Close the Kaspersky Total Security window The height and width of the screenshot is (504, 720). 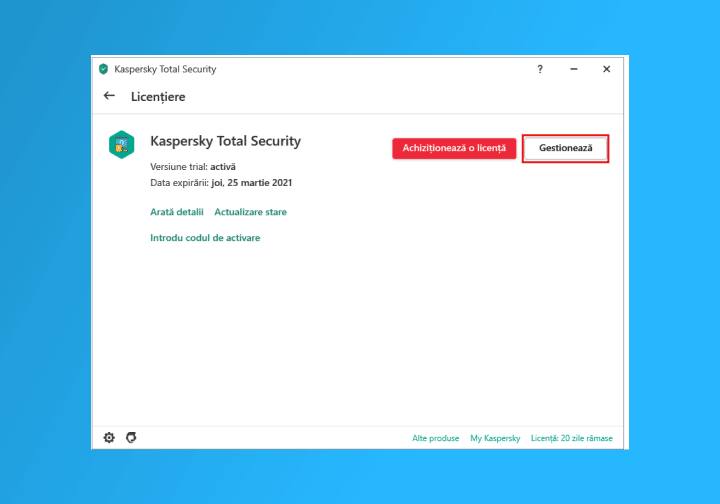606,69
